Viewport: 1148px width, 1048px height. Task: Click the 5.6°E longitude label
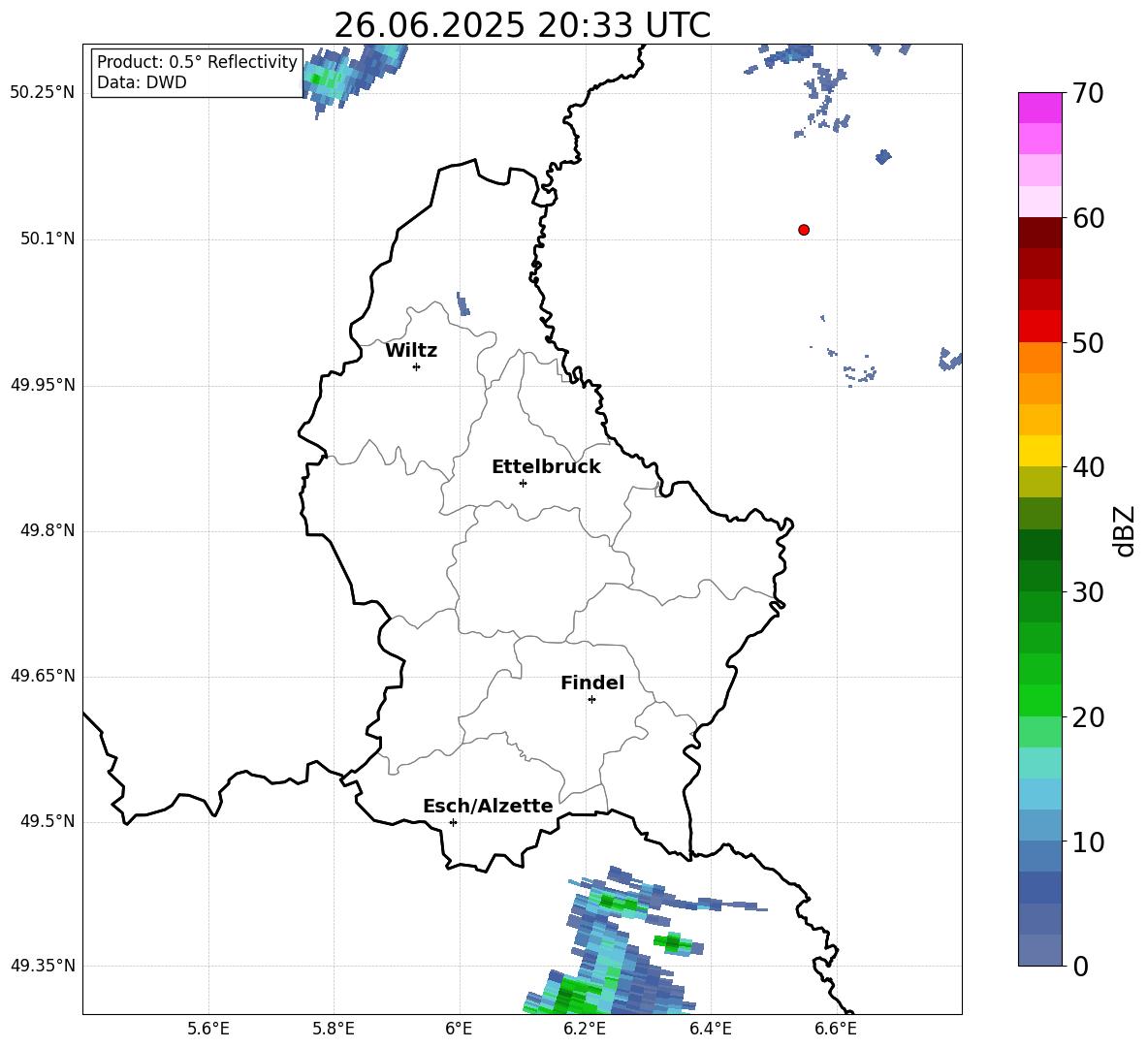point(208,1029)
